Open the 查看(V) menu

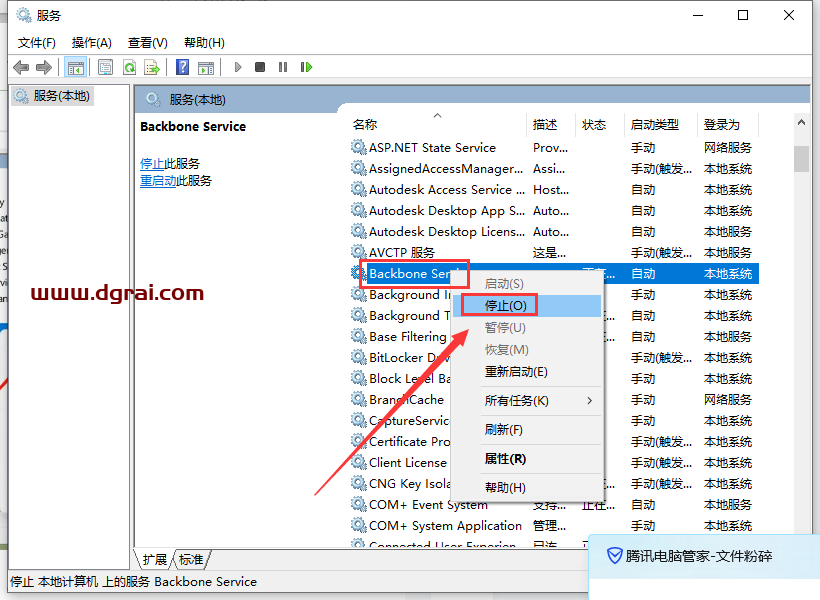click(x=148, y=42)
